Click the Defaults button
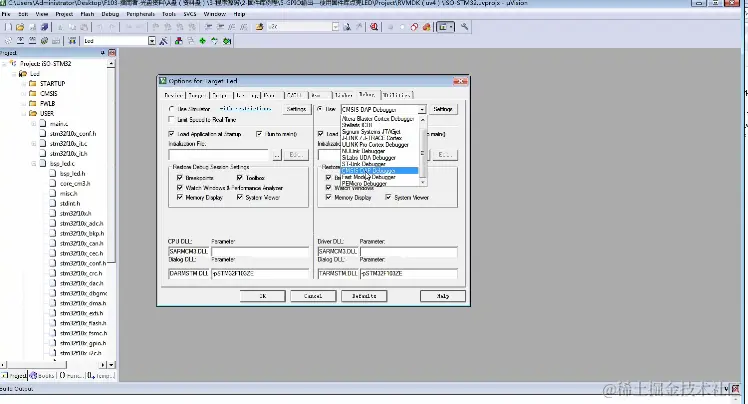Image resolution: width=748 pixels, height=404 pixels. click(364, 296)
